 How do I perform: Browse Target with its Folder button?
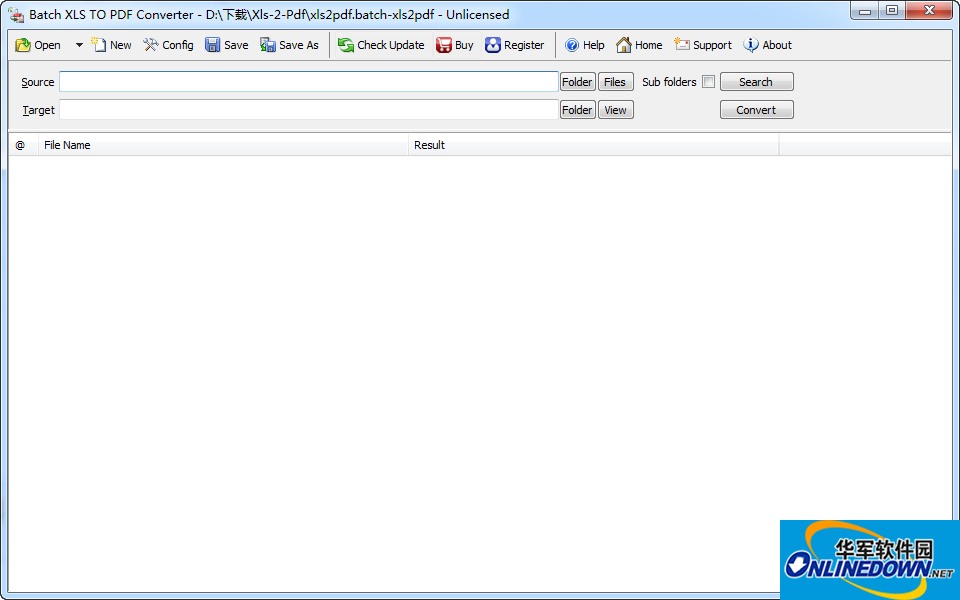[577, 110]
